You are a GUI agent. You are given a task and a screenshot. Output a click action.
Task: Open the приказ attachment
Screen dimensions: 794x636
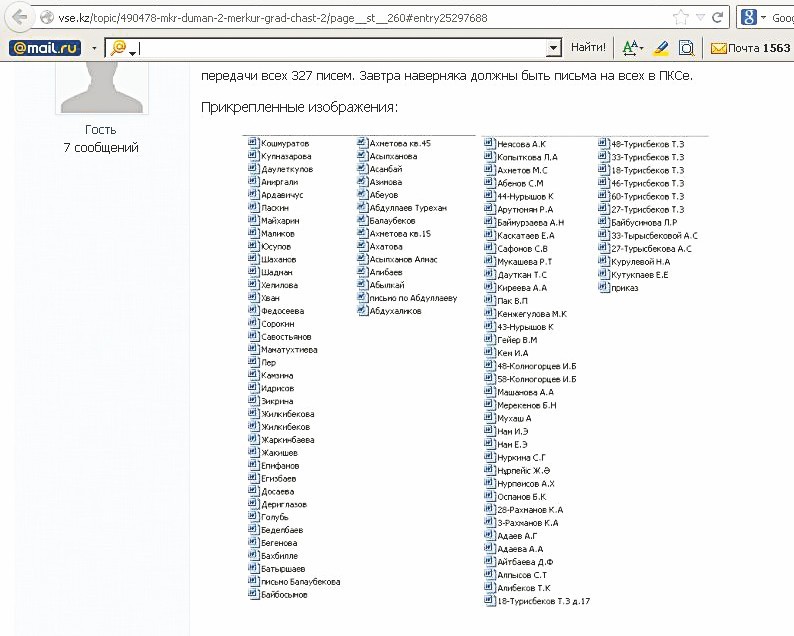625,288
